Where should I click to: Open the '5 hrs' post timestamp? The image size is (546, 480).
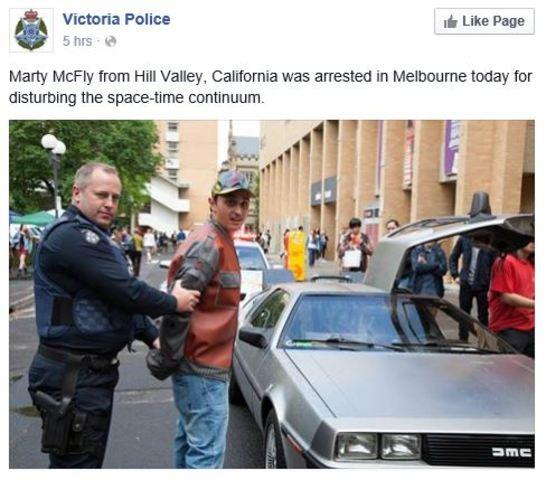[77, 41]
